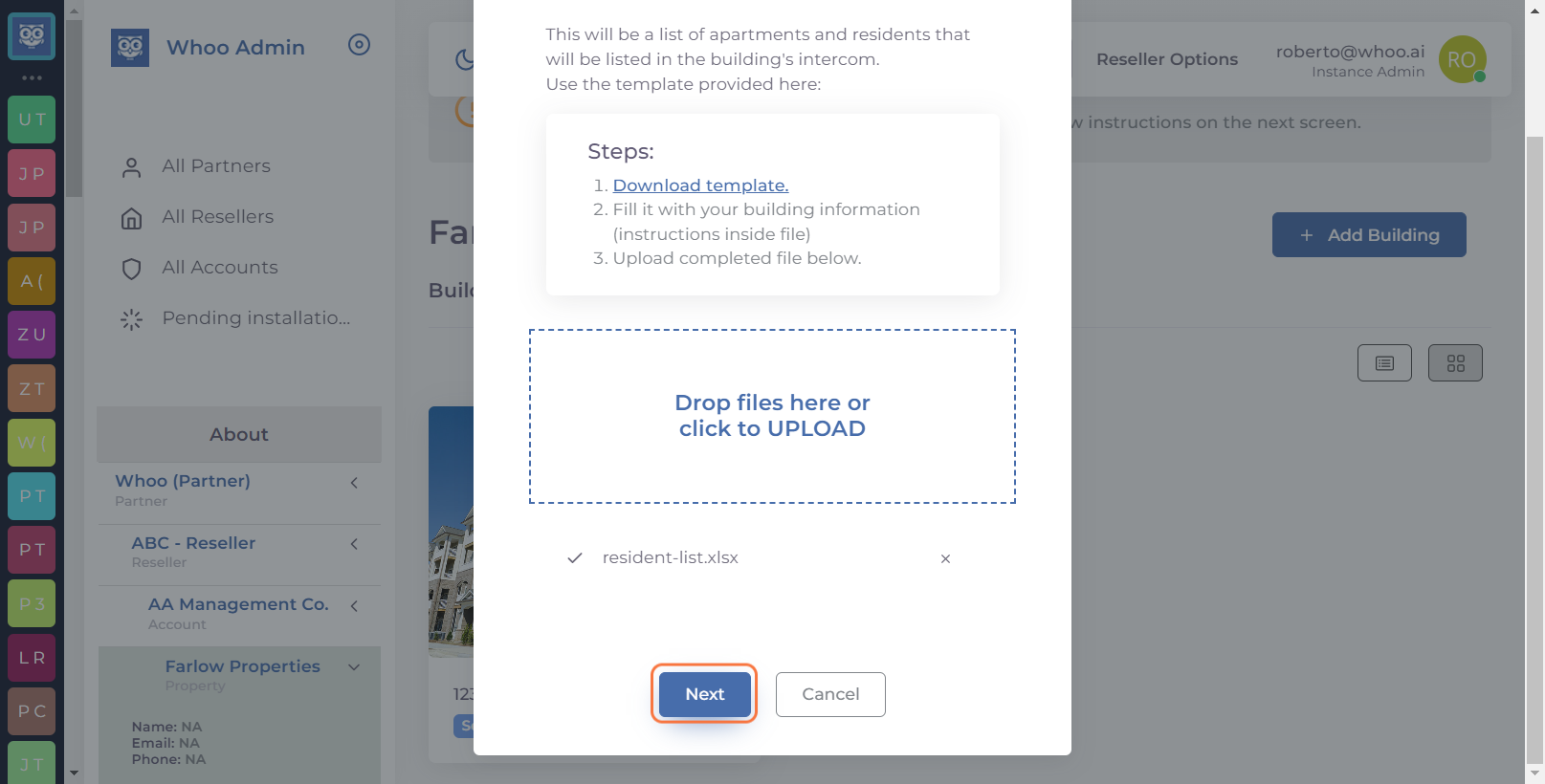The height and width of the screenshot is (784, 1545).
Task: Select the UT workspace tab
Action: pos(32,120)
